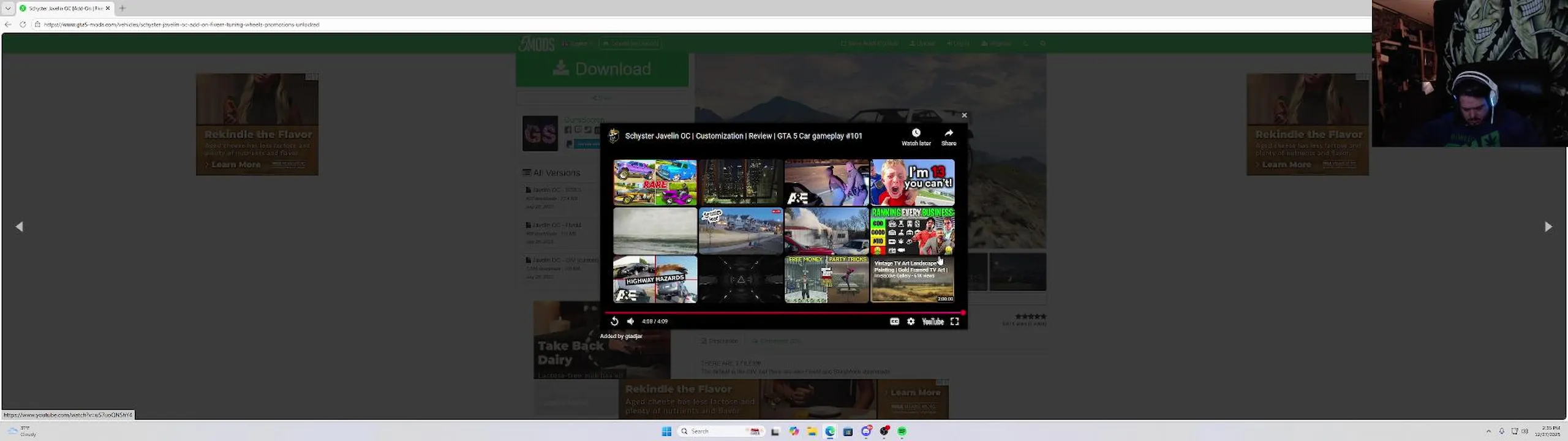This screenshot has width=1568, height=441.
Task: Enter fullscreen using the fullscreen icon
Action: (x=954, y=321)
